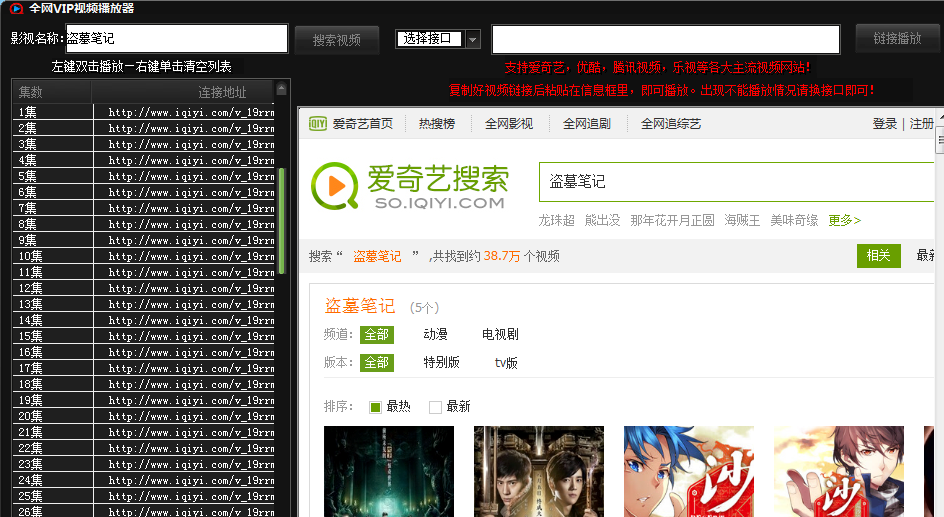Click the 美味奇缘 hot search keyword
This screenshot has width=944, height=517.
(794, 220)
